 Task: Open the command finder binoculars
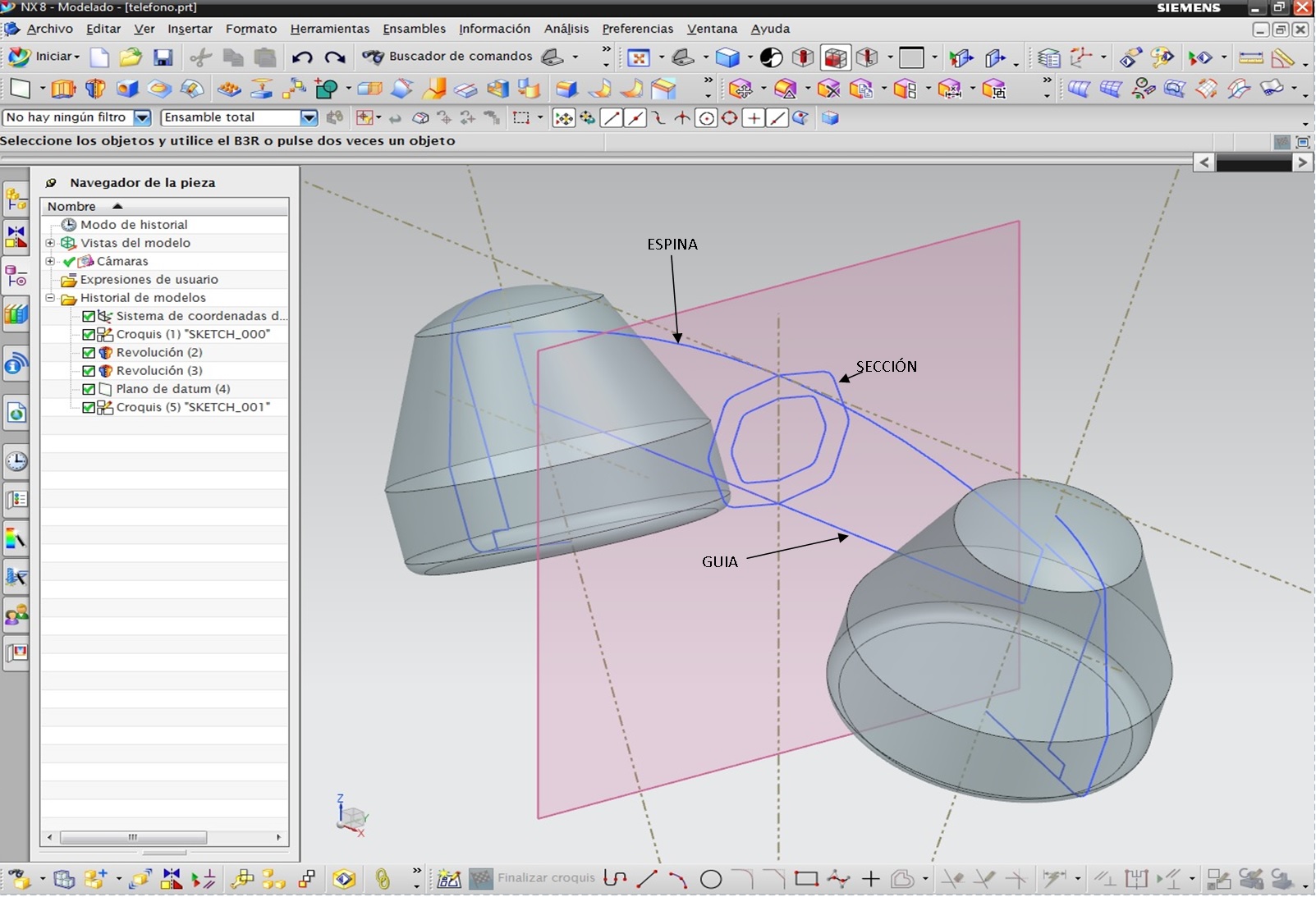pyautogui.click(x=373, y=57)
